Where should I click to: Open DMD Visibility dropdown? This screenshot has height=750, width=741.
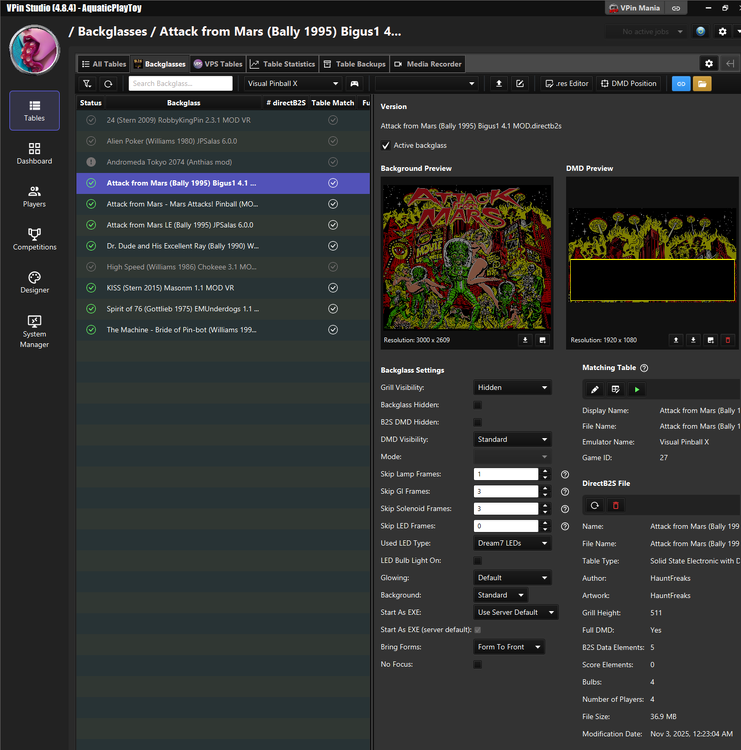512,439
